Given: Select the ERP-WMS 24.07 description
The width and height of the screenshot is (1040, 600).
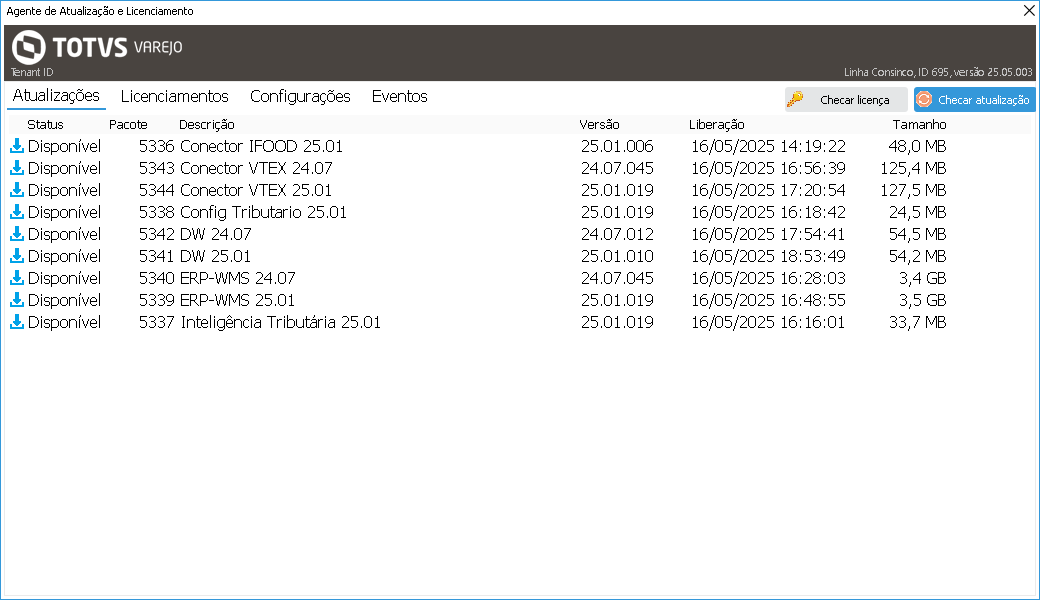Looking at the screenshot, I should [x=237, y=278].
